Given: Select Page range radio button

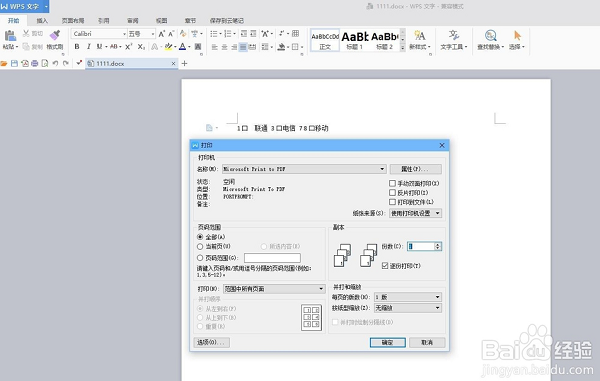Looking at the screenshot, I should pos(200,258).
